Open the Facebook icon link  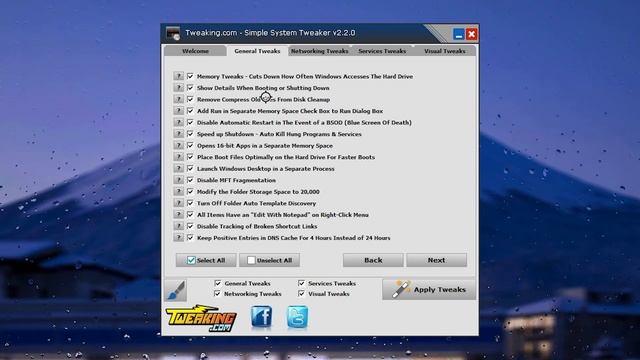click(x=261, y=316)
